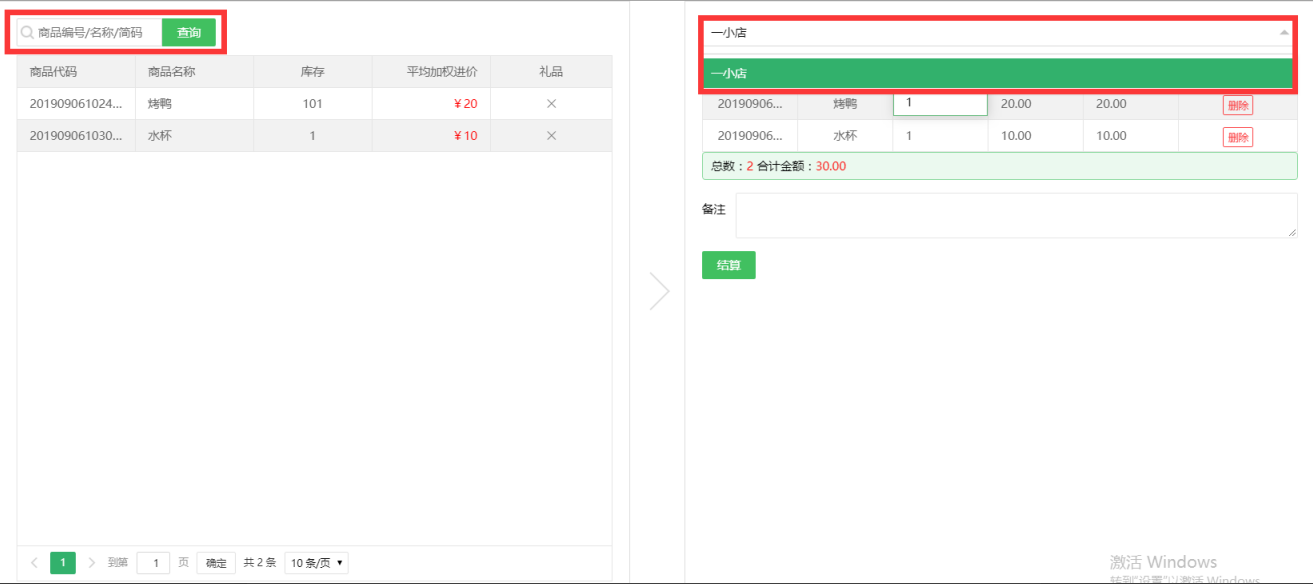Toggle gift X icon for 水杯 row

[551, 136]
